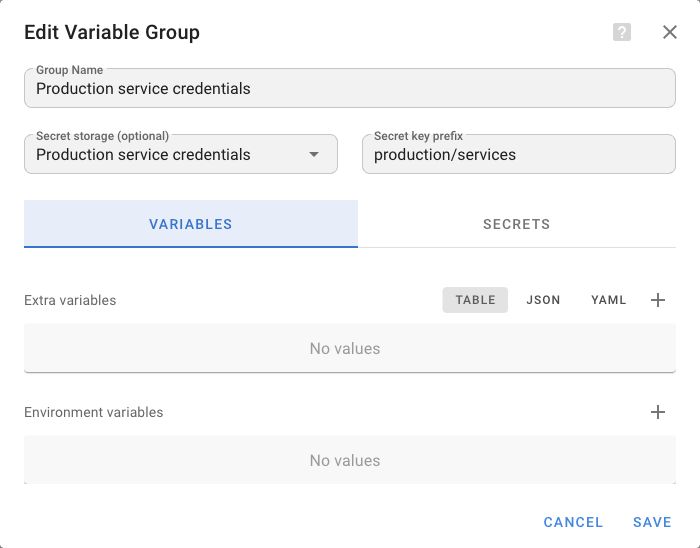The image size is (700, 548).
Task: Select the Table view for extra variables
Action: 475,300
